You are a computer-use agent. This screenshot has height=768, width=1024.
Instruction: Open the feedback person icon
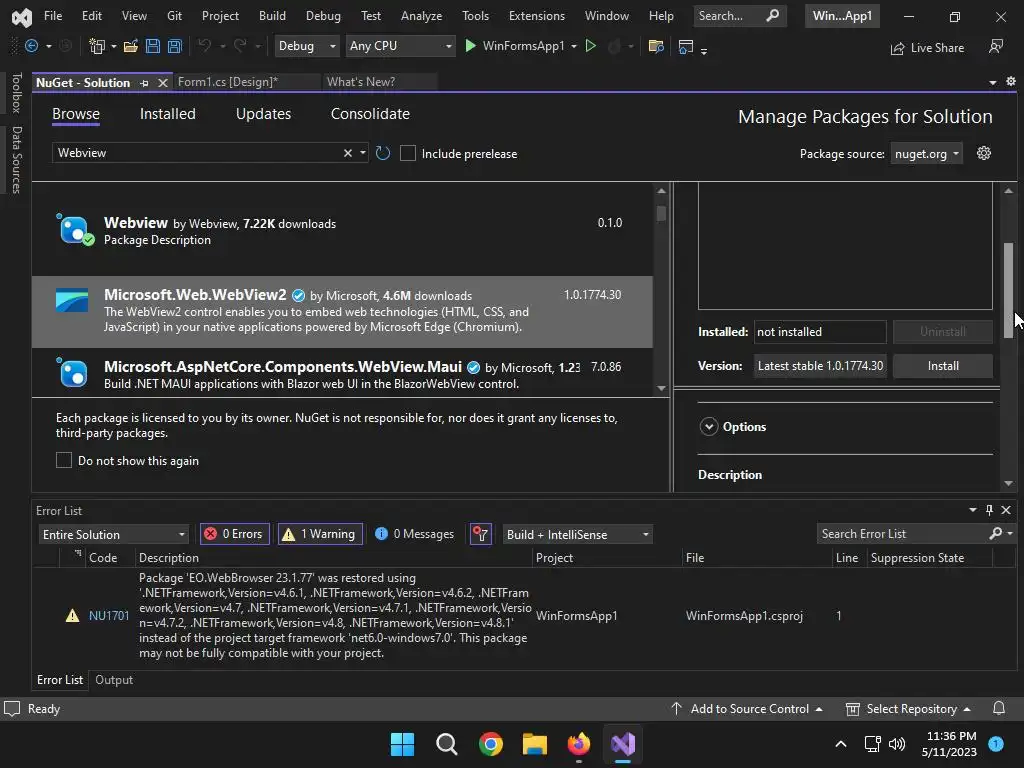click(996, 46)
